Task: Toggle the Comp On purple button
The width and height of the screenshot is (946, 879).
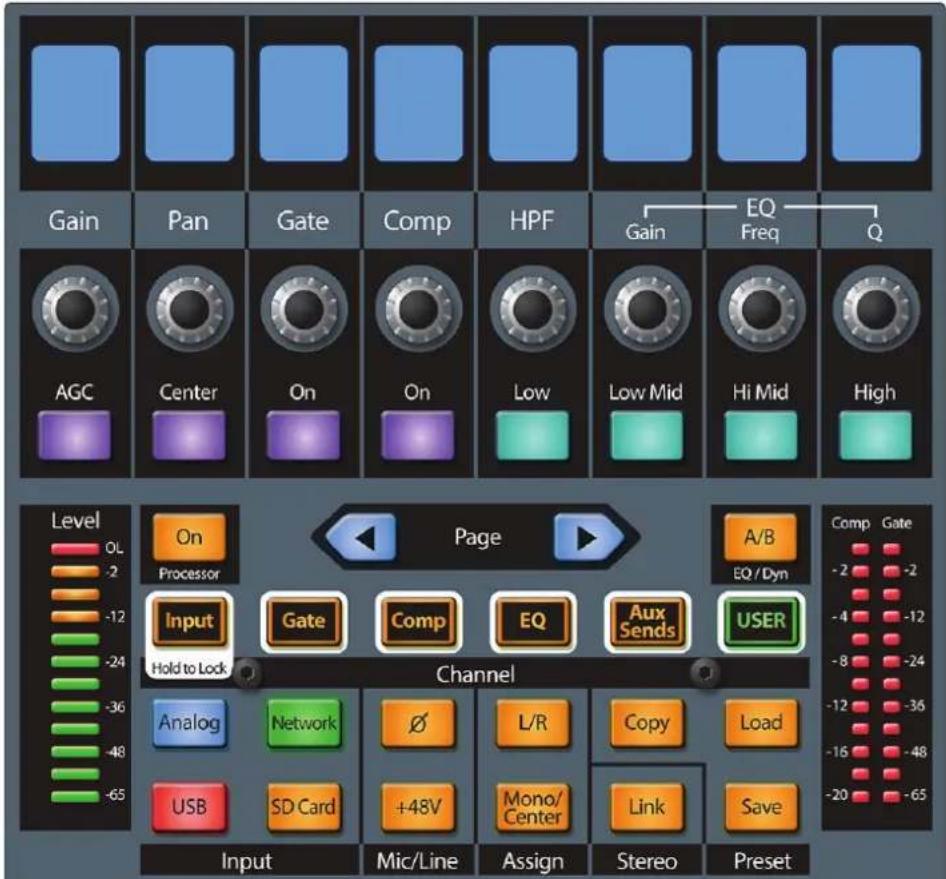Action: click(x=417, y=435)
